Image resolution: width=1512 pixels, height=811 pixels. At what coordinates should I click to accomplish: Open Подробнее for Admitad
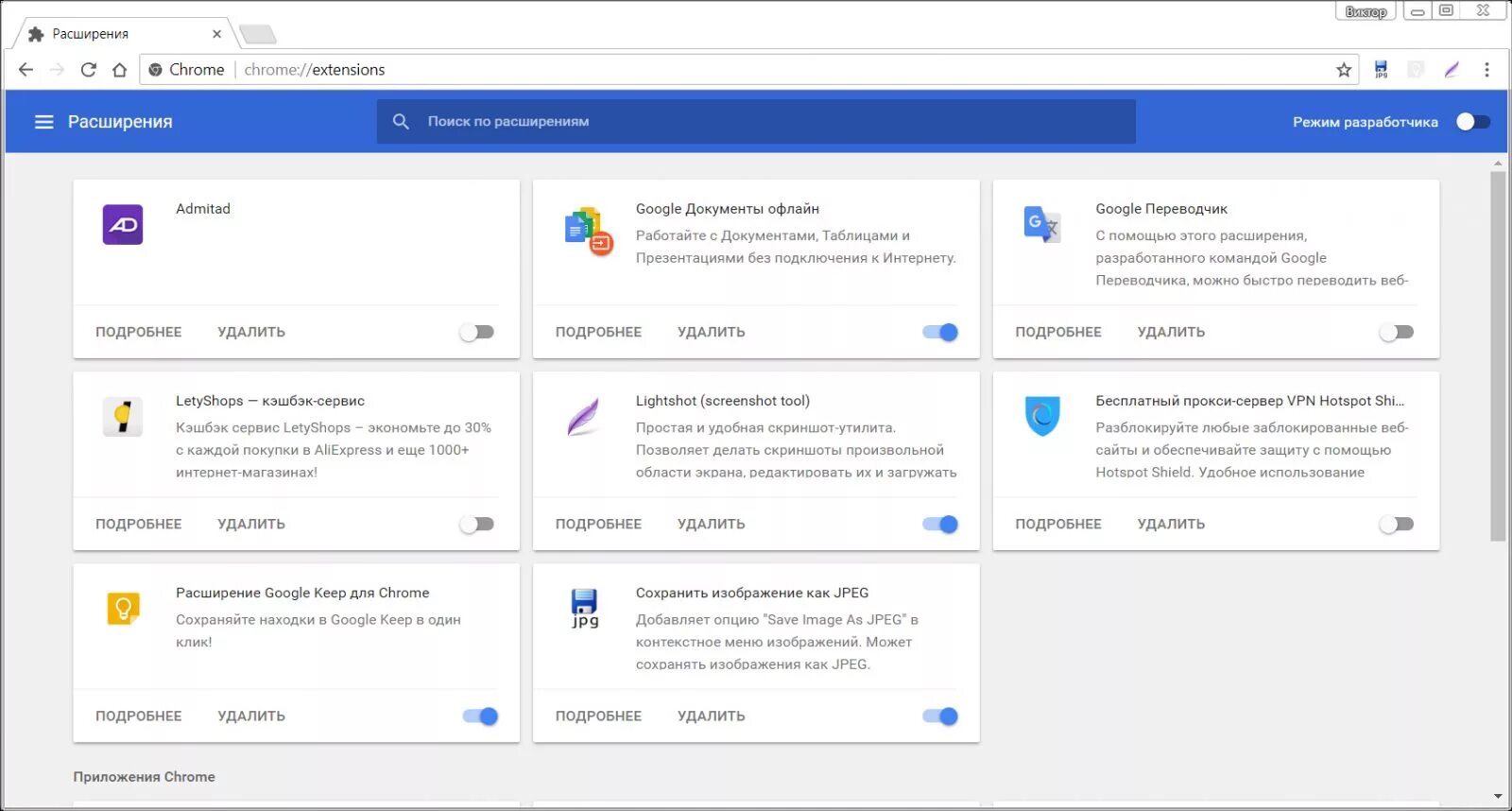pos(139,332)
